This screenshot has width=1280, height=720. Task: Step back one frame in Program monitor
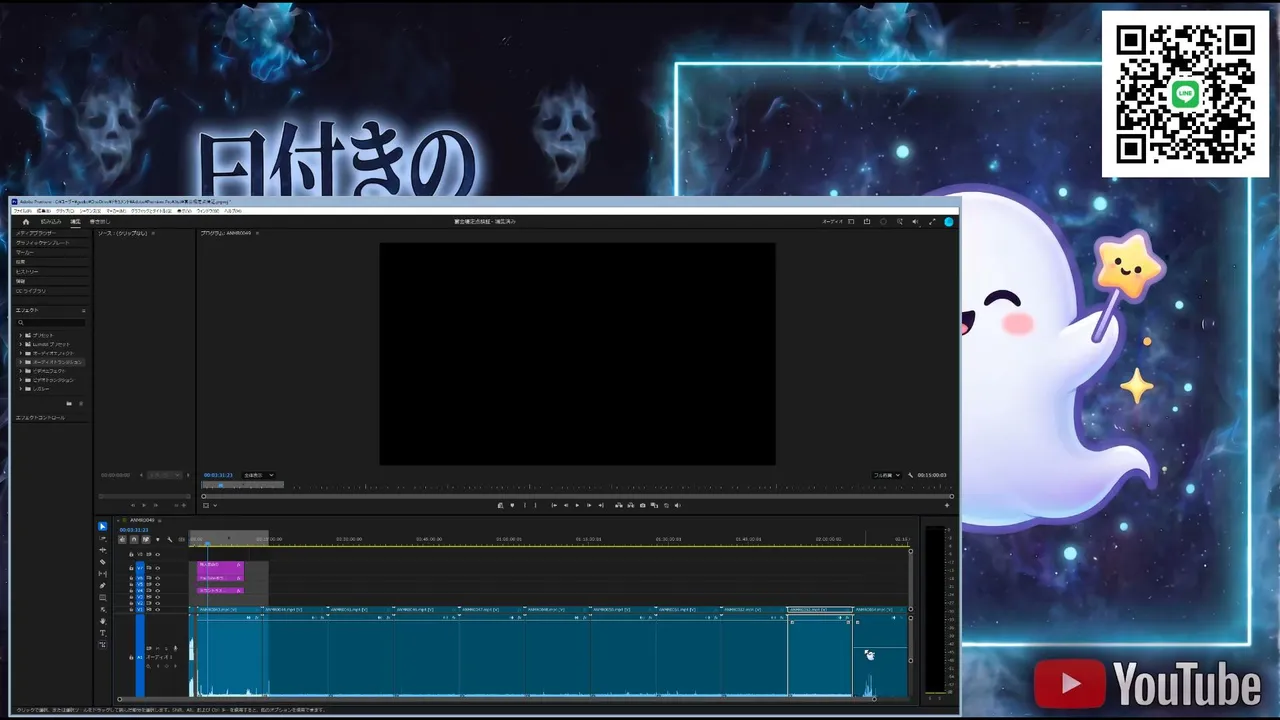tap(565, 505)
